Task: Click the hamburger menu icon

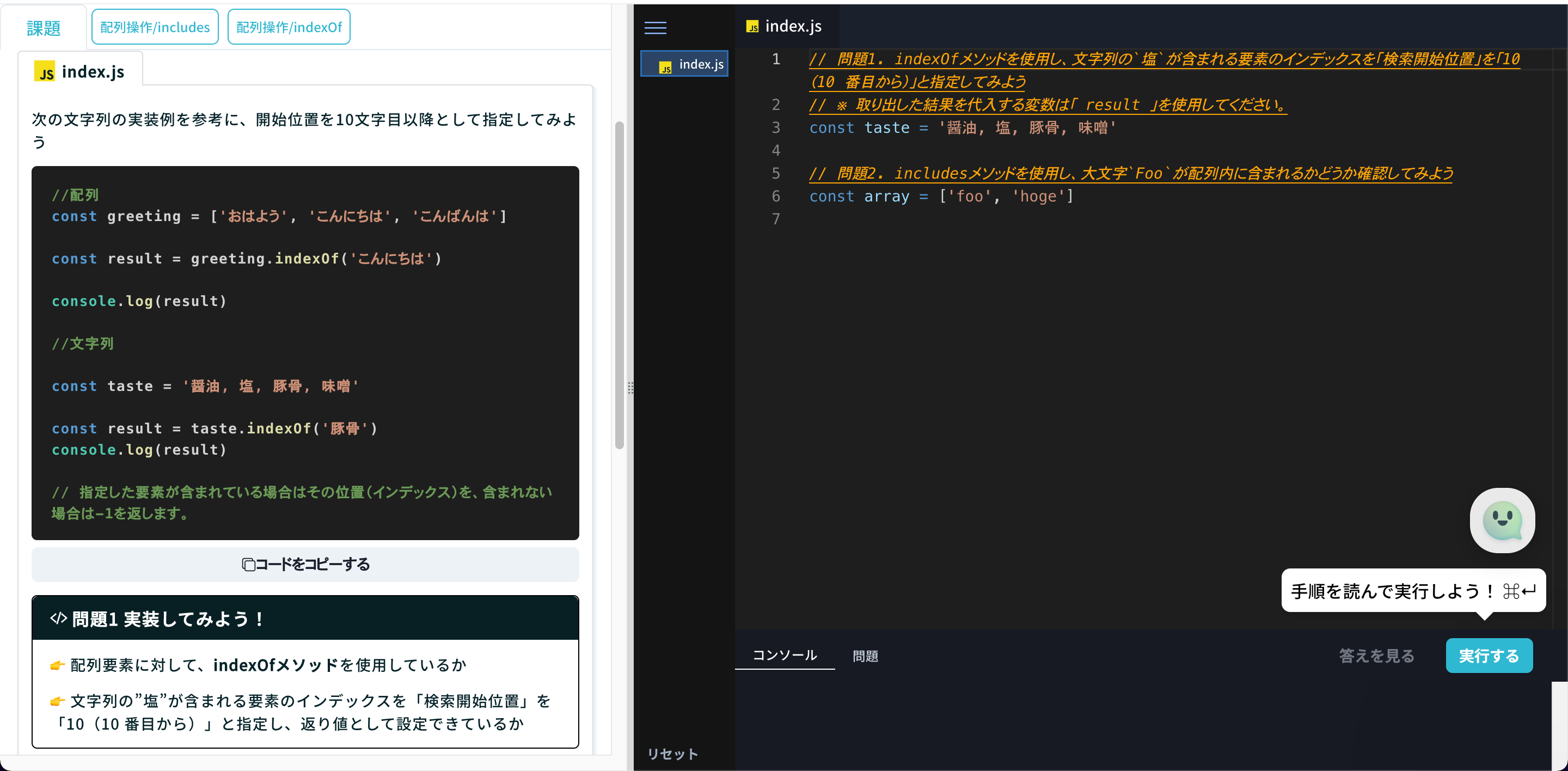Action: pos(655,27)
